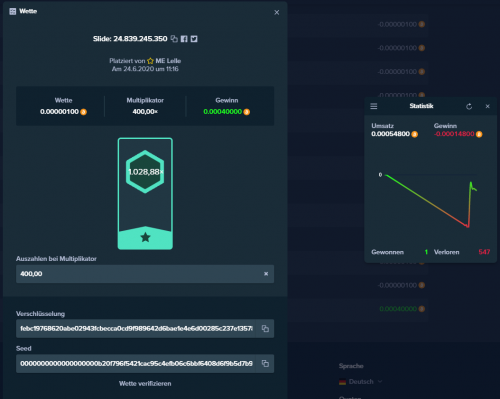Click the Slide: 24.839.245.350 title

130,39
